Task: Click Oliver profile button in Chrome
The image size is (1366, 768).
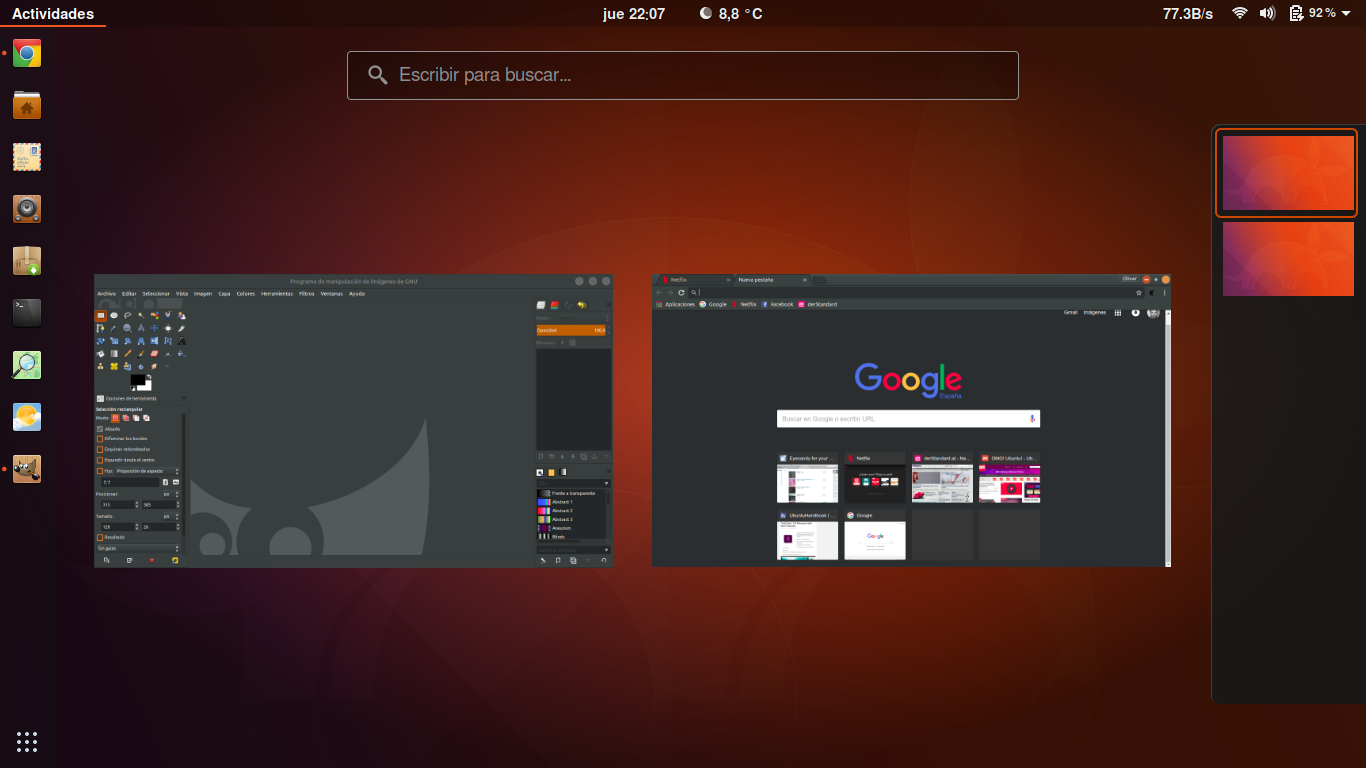Action: tap(1129, 279)
